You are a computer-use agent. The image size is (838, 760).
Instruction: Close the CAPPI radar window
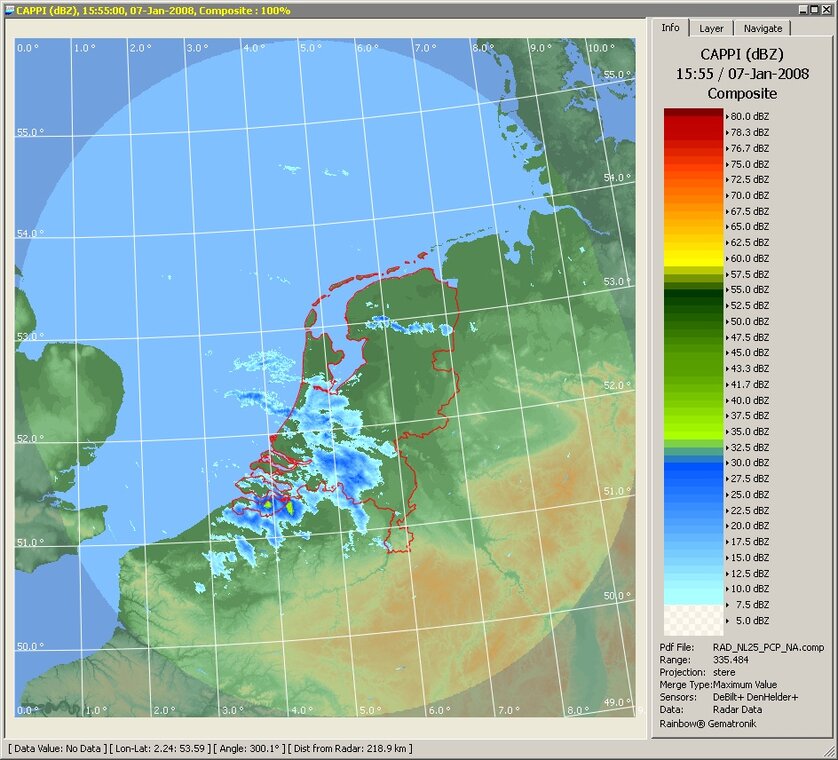[x=825, y=9]
